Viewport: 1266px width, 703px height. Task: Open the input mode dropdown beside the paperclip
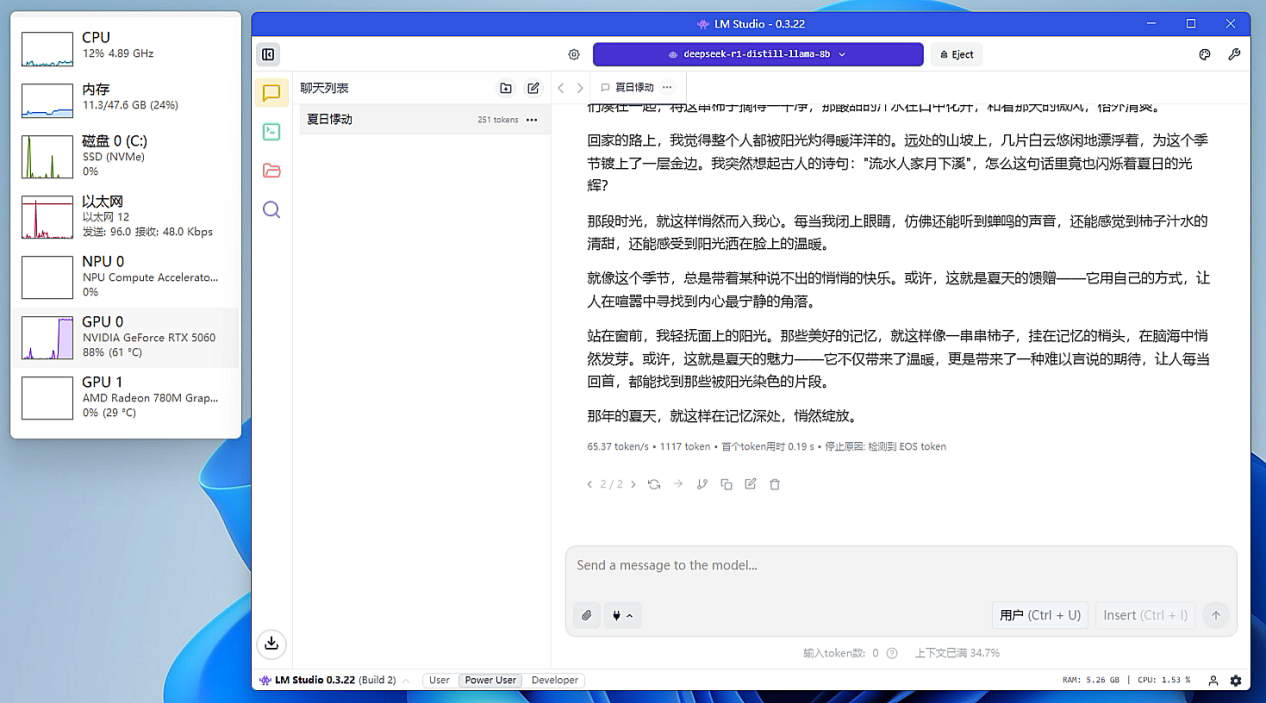click(622, 615)
